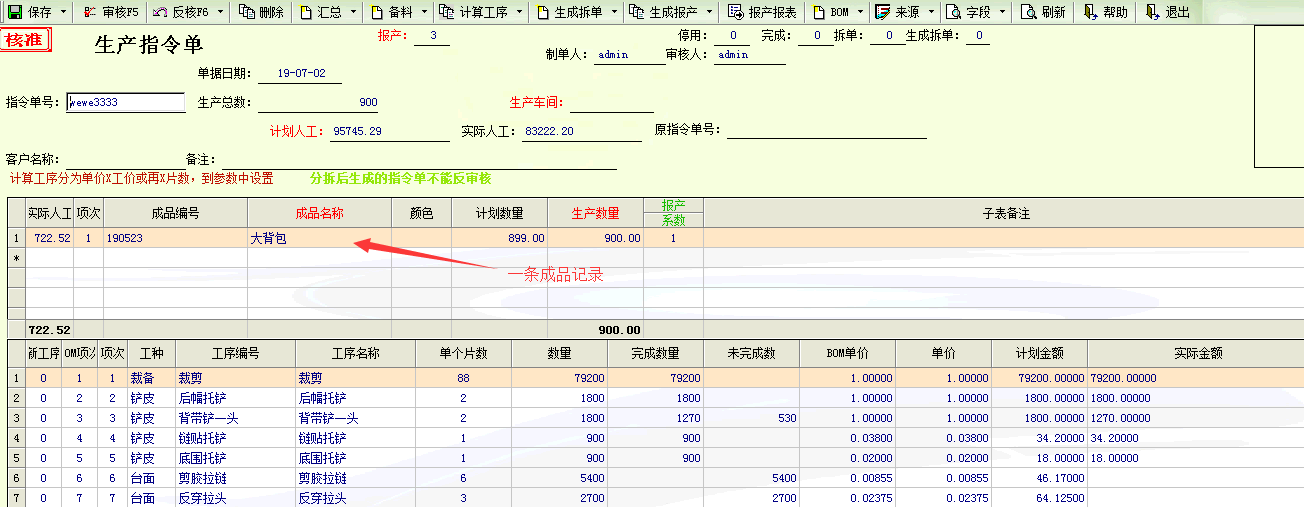Select quantity cell 79200 in 裁剪 row

[x=560, y=378]
